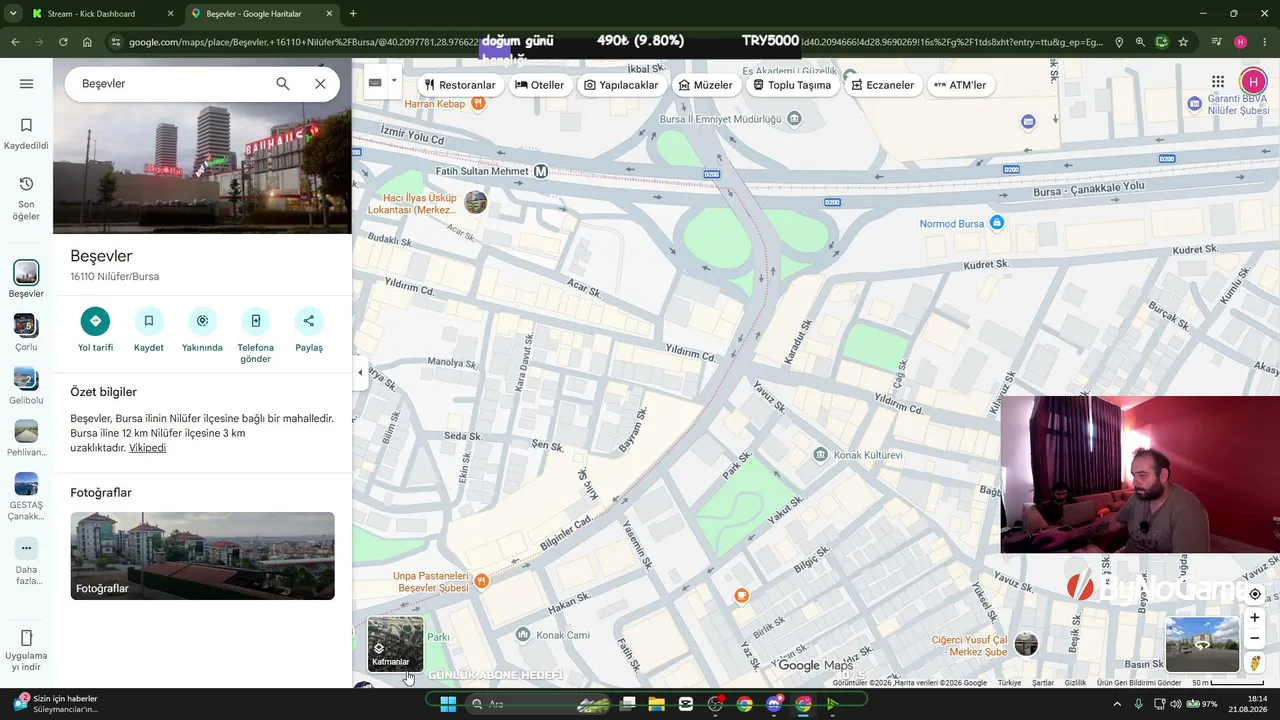Open the Google apps grid icon
Viewport: 1280px width, 720px height.
click(x=1218, y=82)
